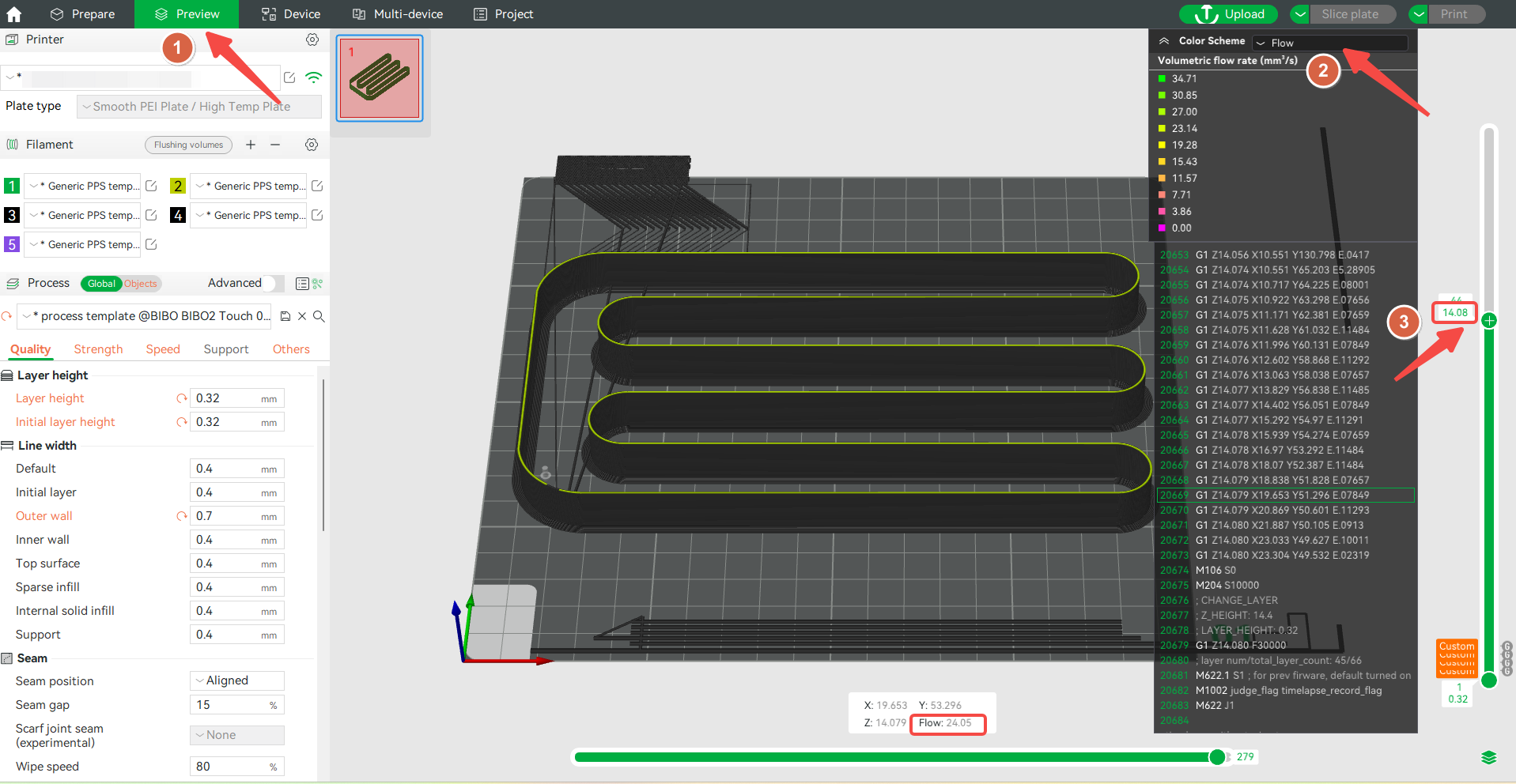The image size is (1516, 784).
Task: Click the Flushing volumes button
Action: (188, 145)
